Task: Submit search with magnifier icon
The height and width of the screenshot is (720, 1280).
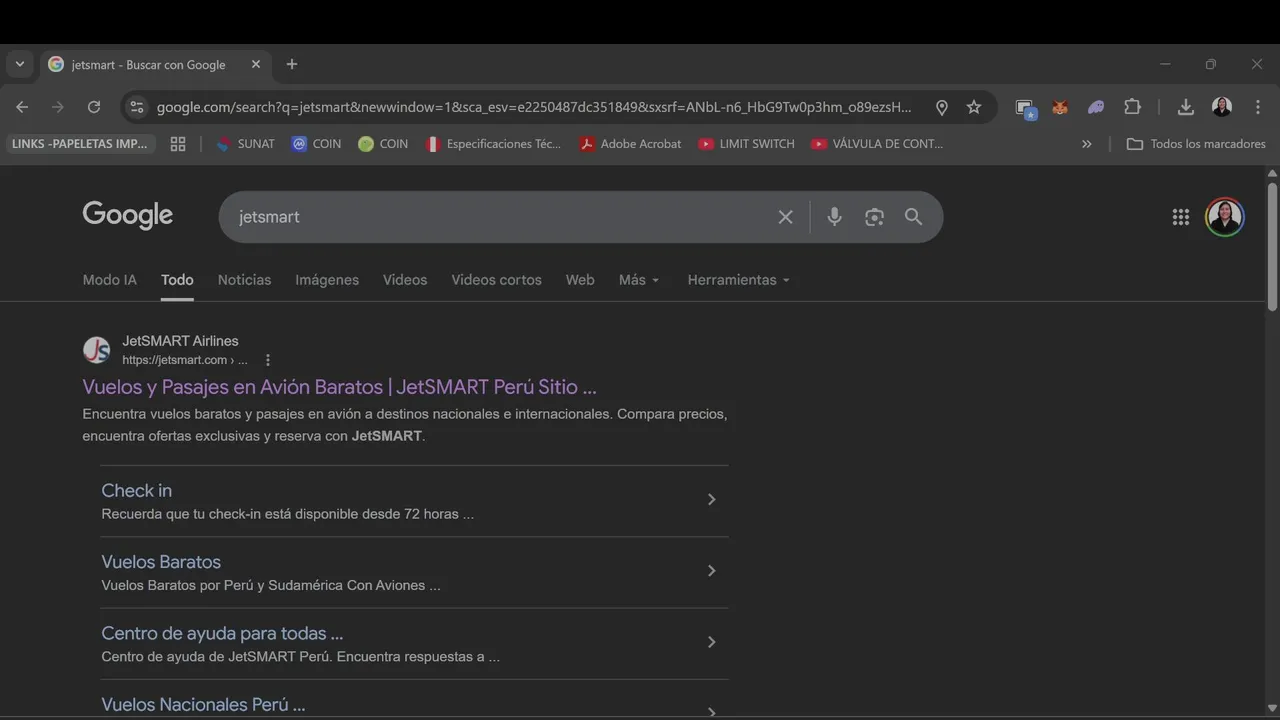Action: [913, 217]
